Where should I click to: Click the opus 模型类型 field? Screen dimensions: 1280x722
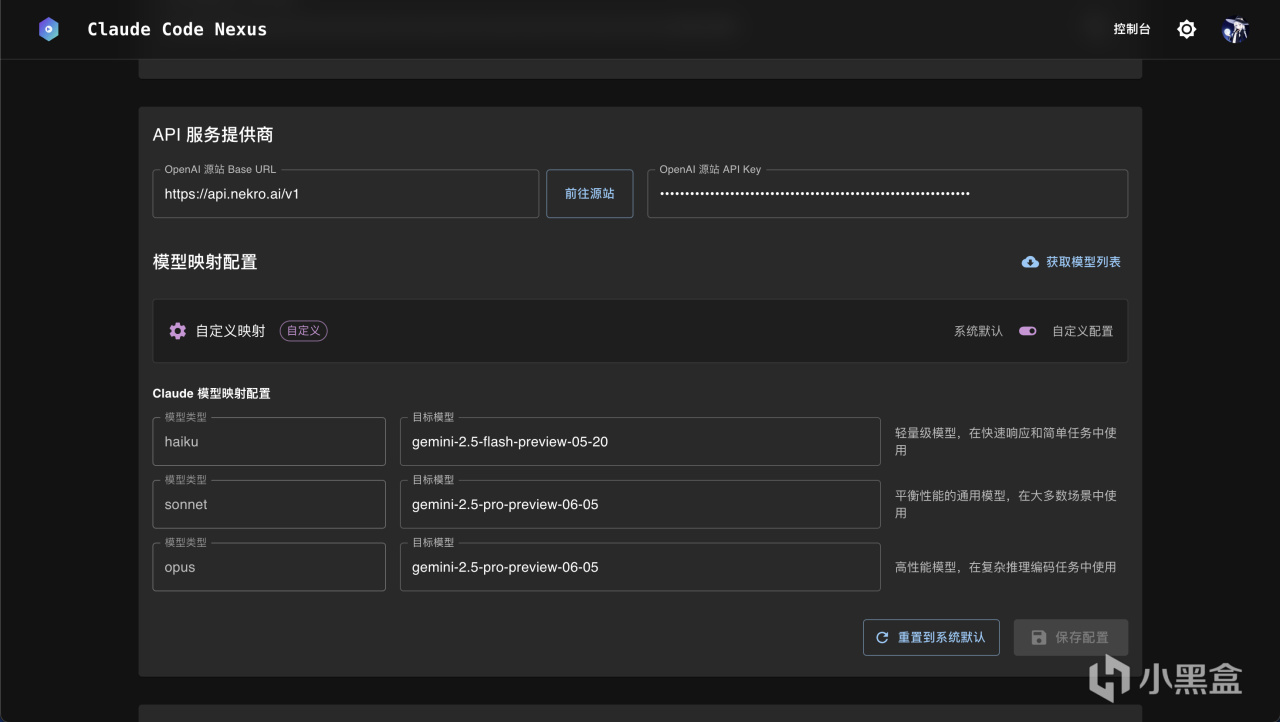[269, 567]
